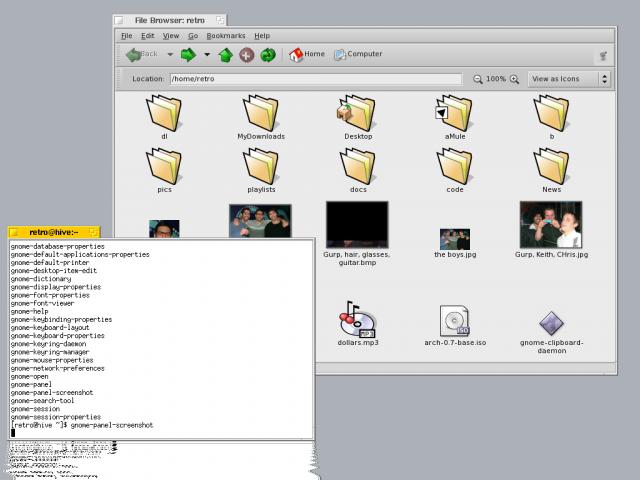
Task: Select thumbnail of three men behind terminal
Action: tap(260, 221)
